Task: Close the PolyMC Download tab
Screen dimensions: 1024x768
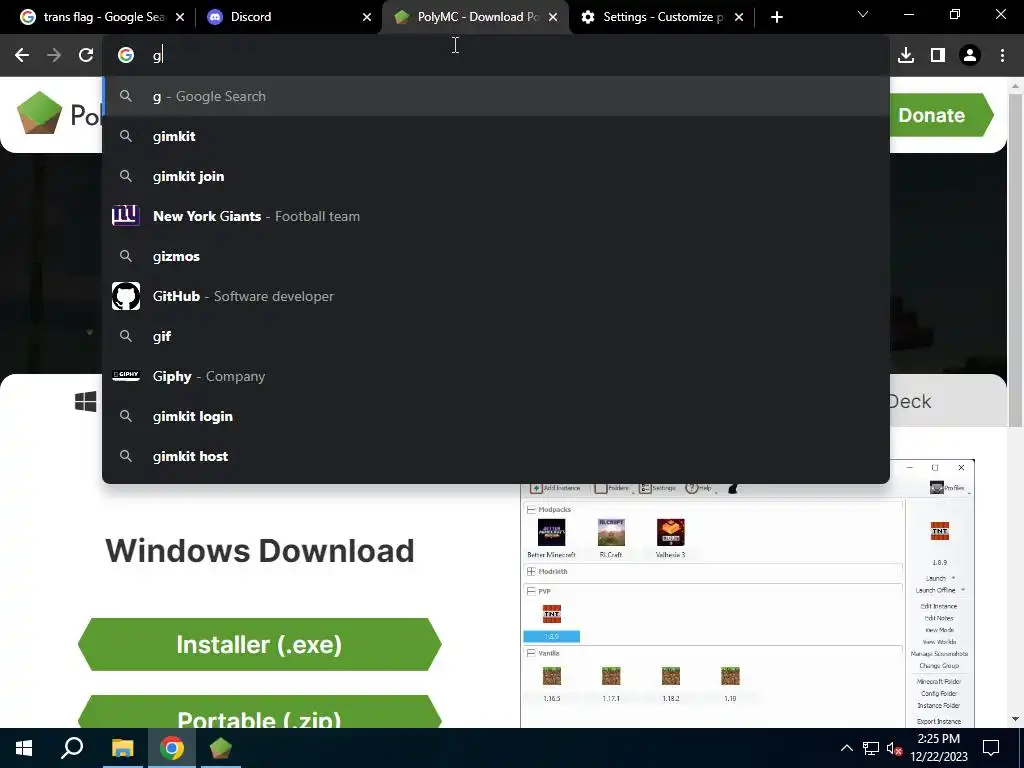Action: [553, 17]
